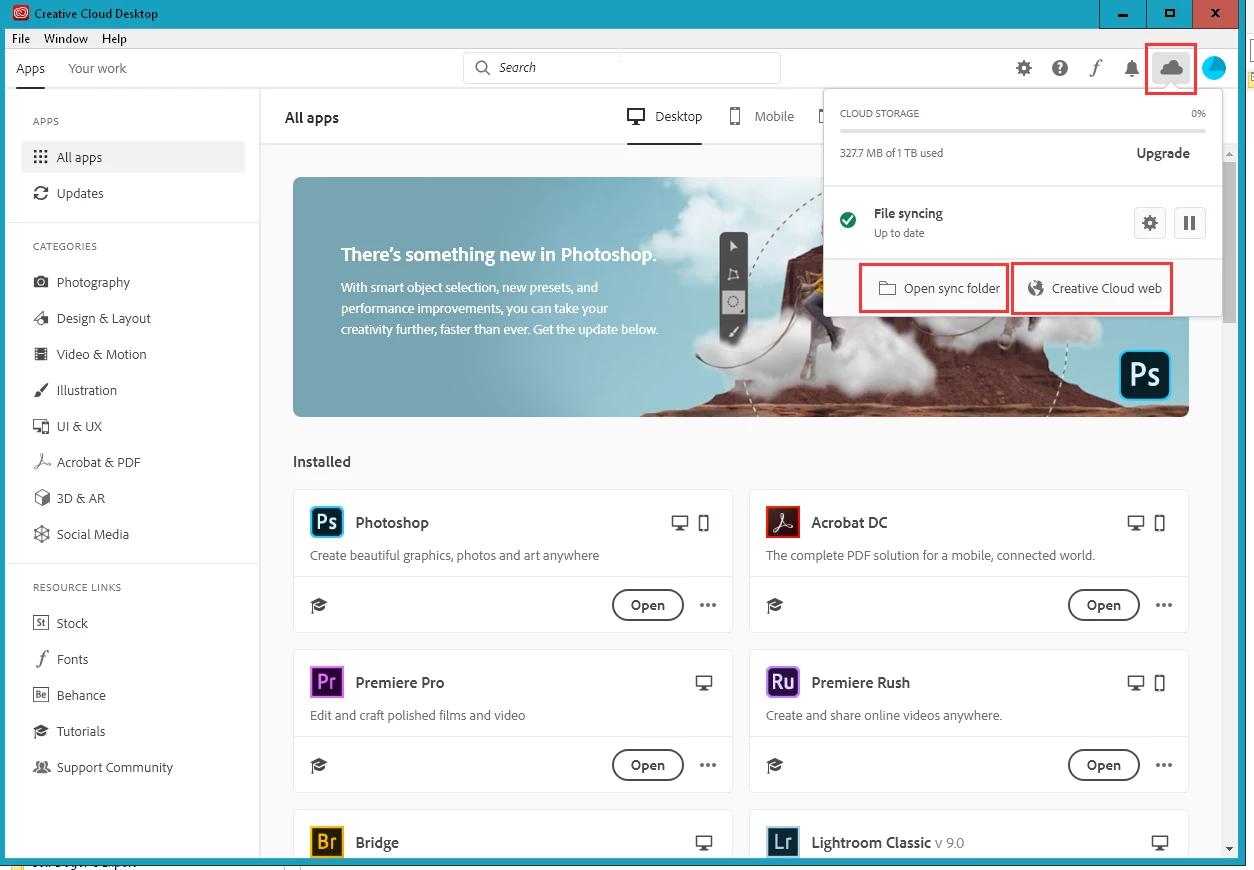Expand Acrobat DC more options ellipsis
Screen dimensions: 1254x870
1164,605
